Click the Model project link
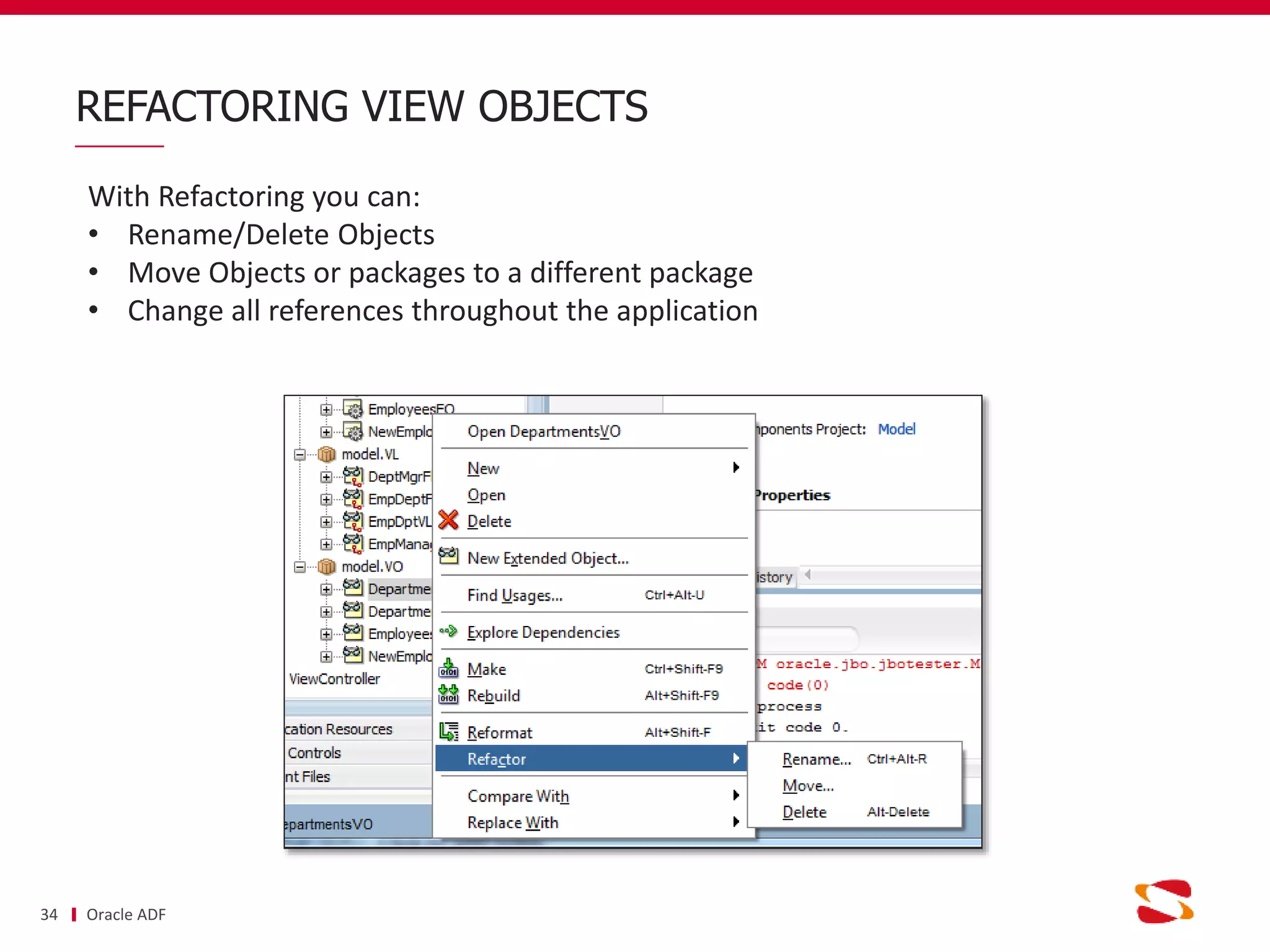 coord(896,429)
